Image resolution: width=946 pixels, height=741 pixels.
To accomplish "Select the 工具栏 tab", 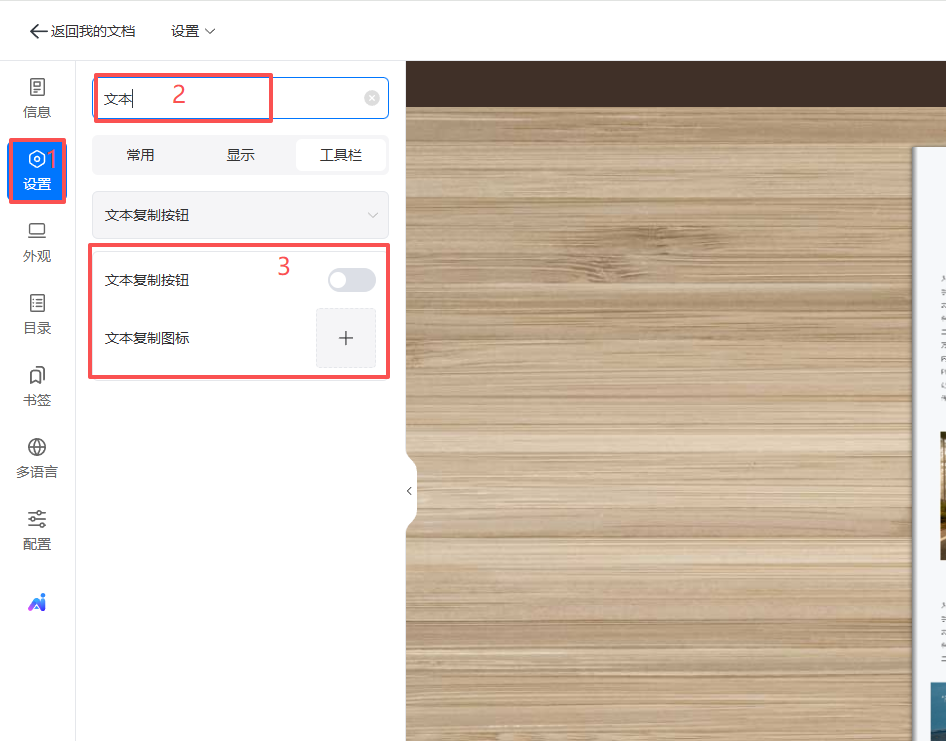I will [340, 155].
